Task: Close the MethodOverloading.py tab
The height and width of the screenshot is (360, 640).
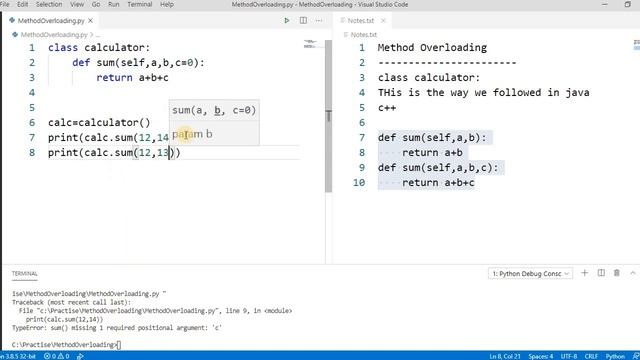Action: pos(91,20)
